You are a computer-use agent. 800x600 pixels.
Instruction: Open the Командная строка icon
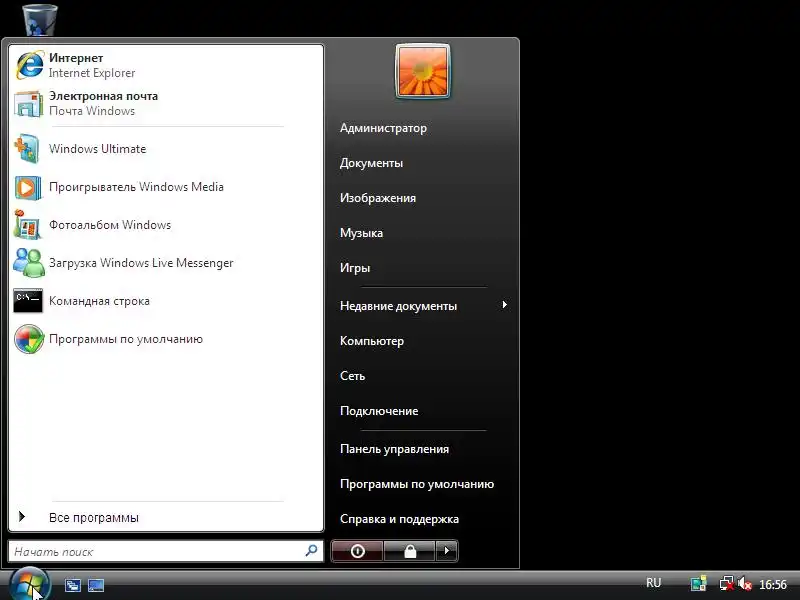[x=28, y=301]
